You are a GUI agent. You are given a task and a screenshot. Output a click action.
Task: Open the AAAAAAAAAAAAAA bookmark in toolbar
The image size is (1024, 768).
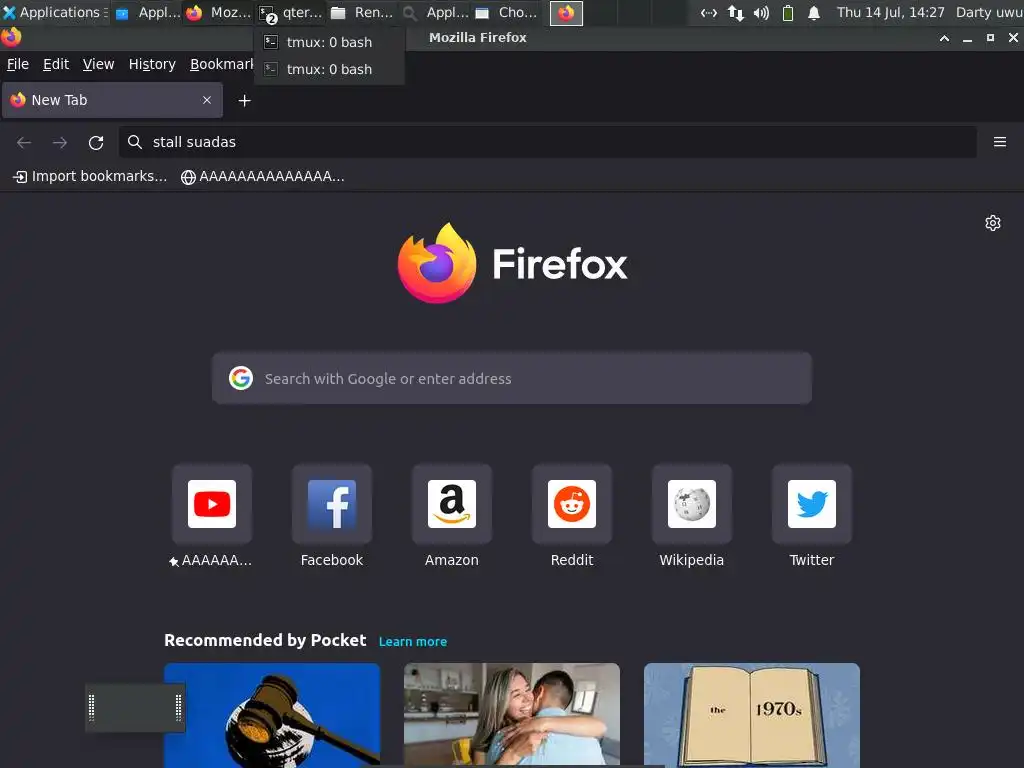(x=263, y=176)
